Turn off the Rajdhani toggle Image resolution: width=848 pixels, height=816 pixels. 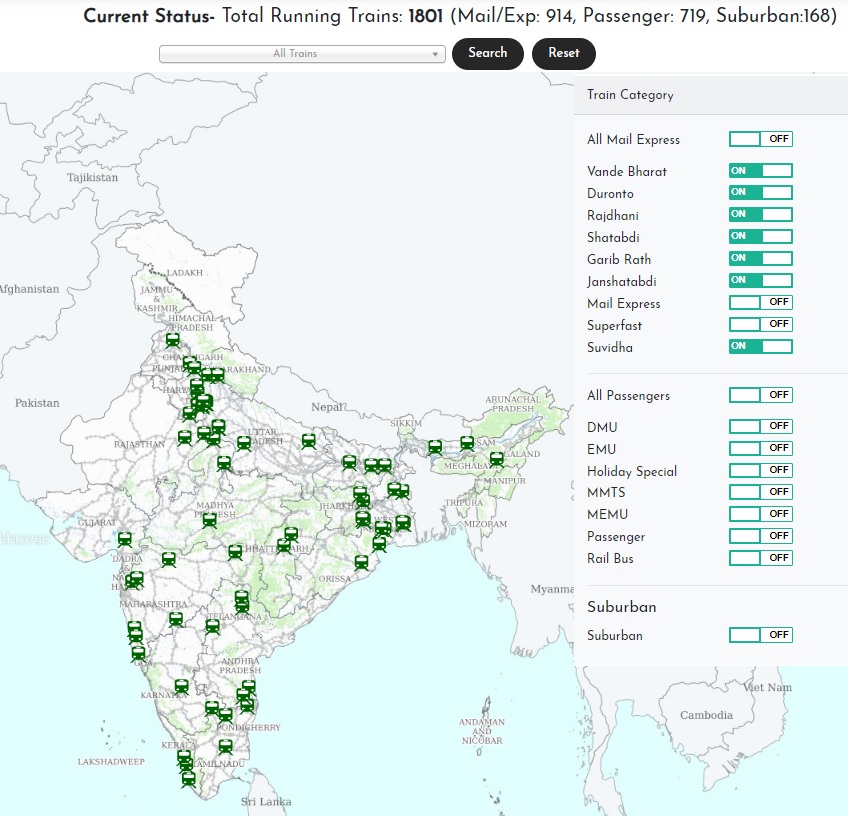coord(760,215)
